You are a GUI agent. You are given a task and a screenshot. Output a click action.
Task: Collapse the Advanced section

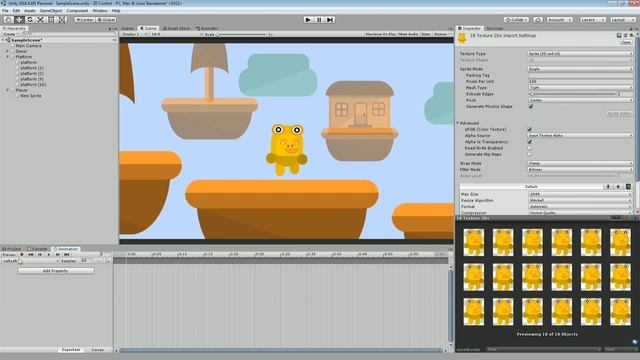point(458,123)
